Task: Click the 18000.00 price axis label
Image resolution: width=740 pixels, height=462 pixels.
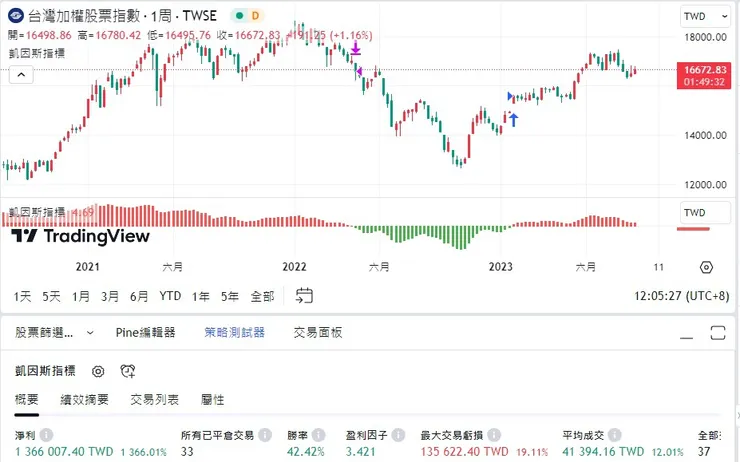Action: (x=706, y=37)
